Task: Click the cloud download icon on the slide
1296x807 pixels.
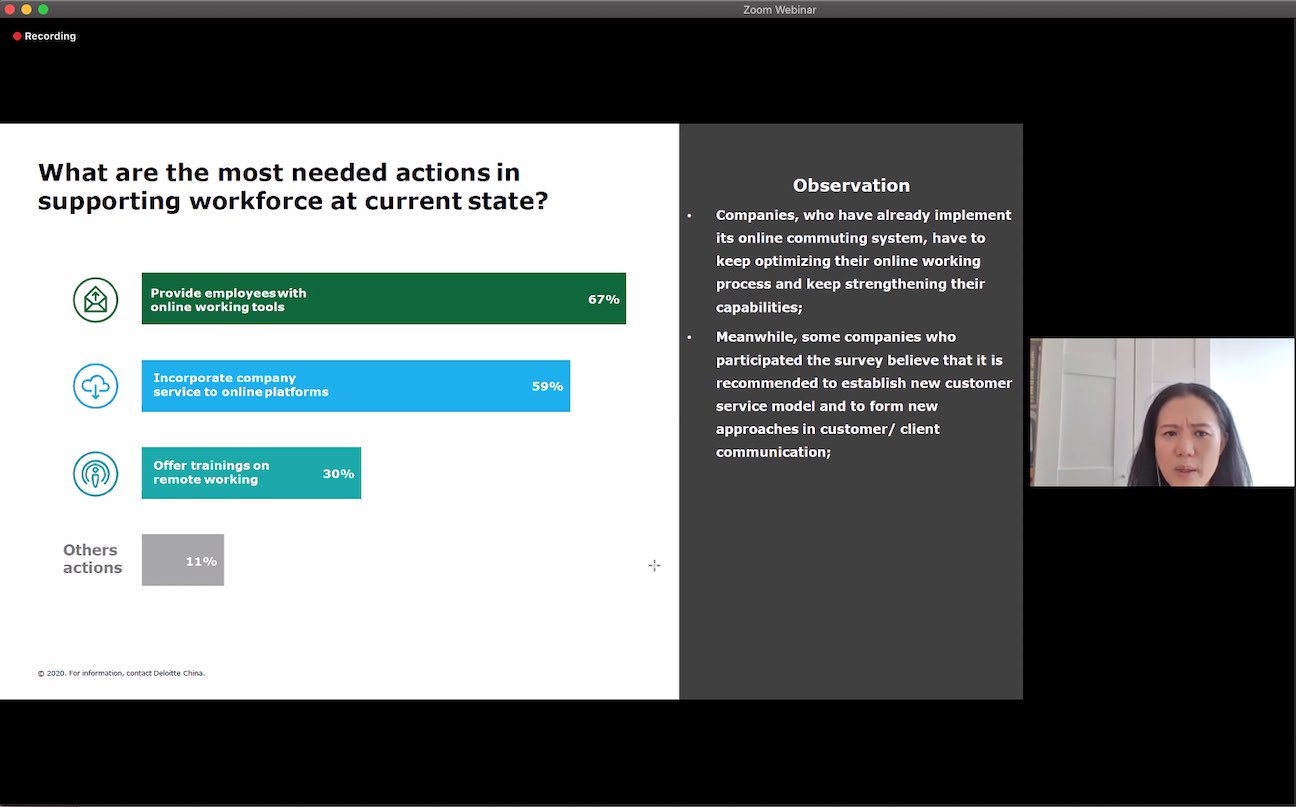Action: point(96,387)
